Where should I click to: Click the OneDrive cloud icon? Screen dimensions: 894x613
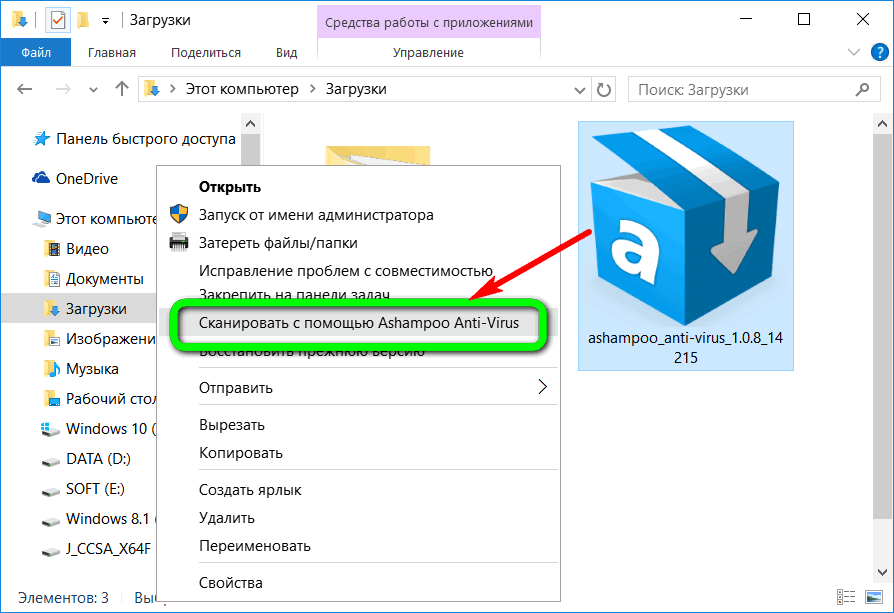[41, 178]
